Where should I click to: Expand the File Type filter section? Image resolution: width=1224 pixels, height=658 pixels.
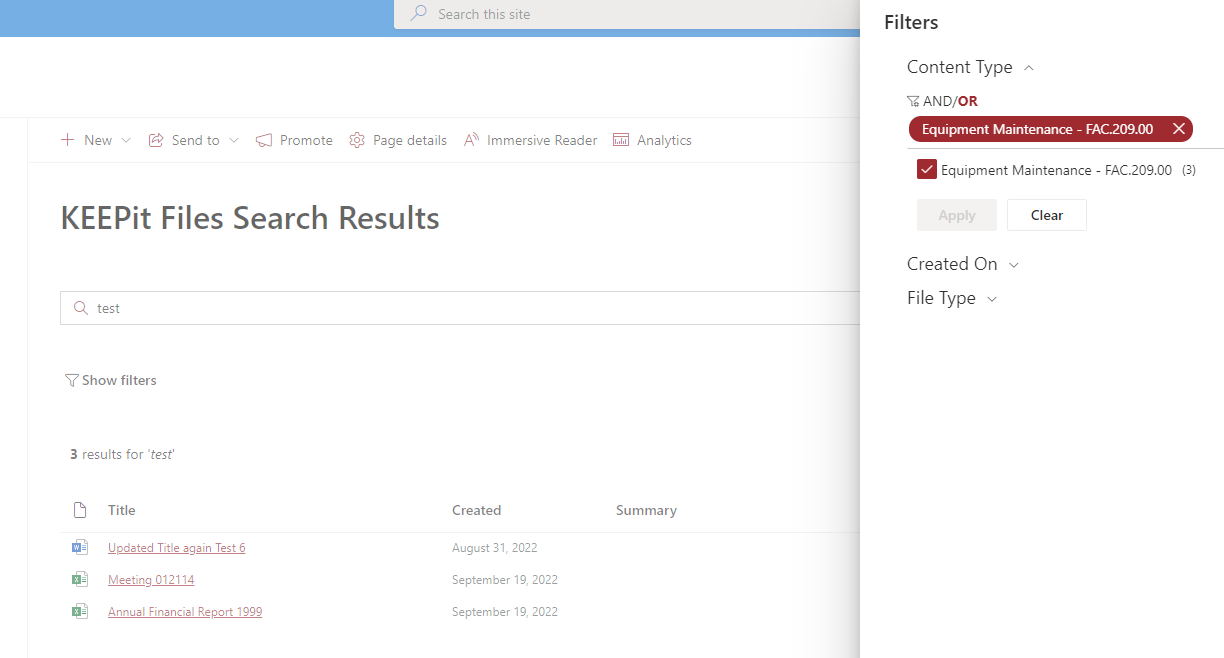point(991,298)
